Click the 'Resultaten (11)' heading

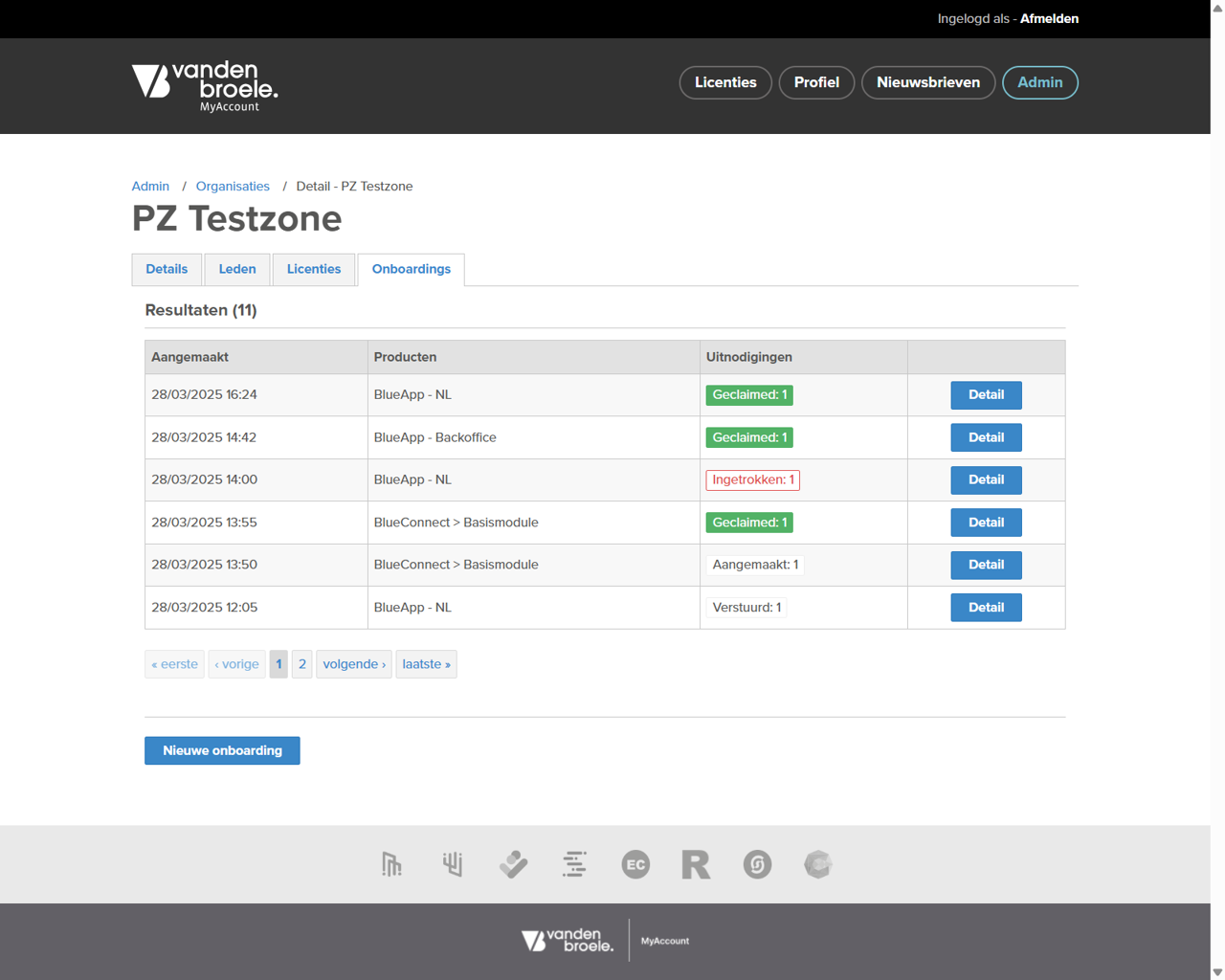point(201,310)
